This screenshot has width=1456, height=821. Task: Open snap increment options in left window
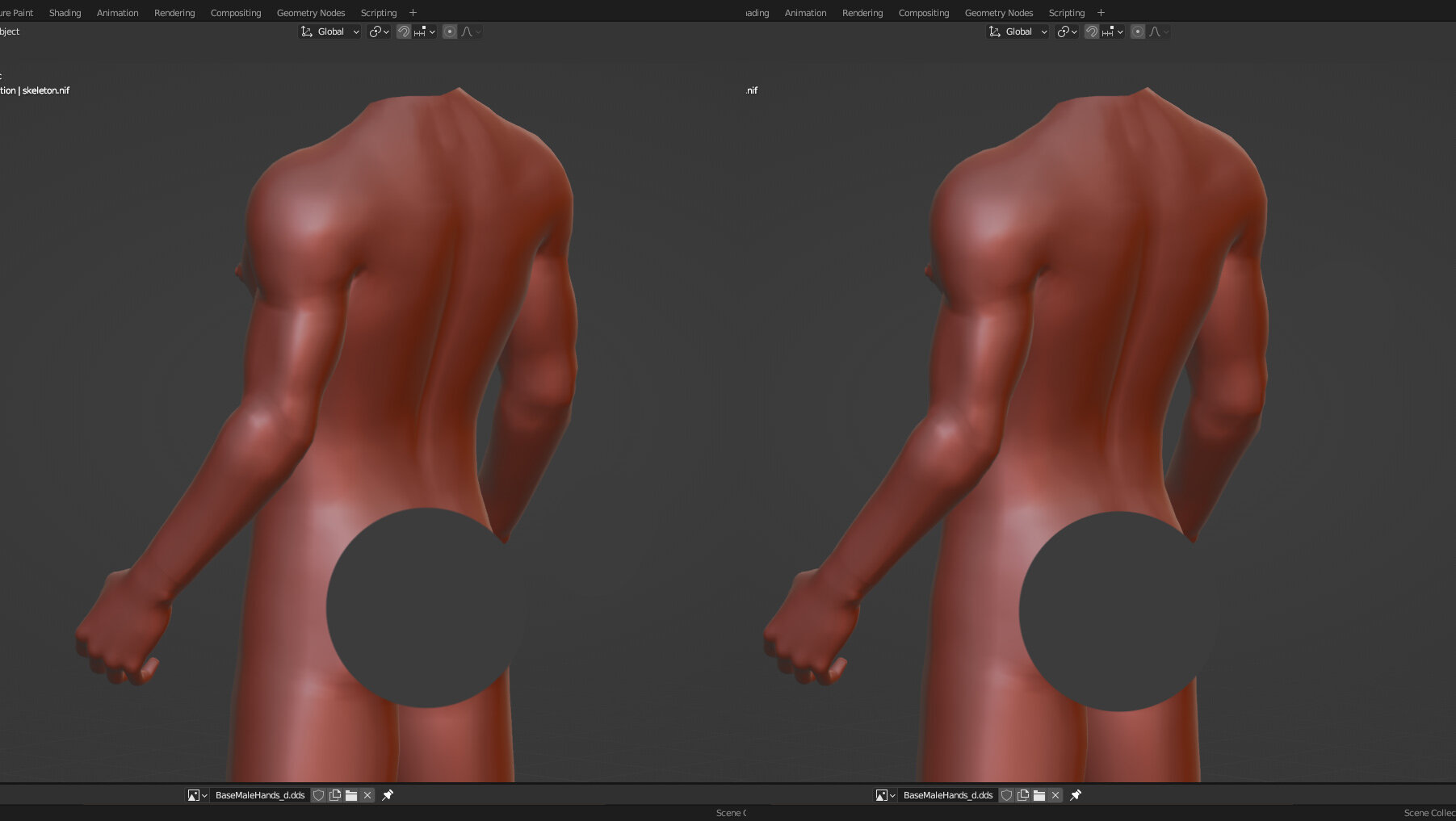coord(425,31)
